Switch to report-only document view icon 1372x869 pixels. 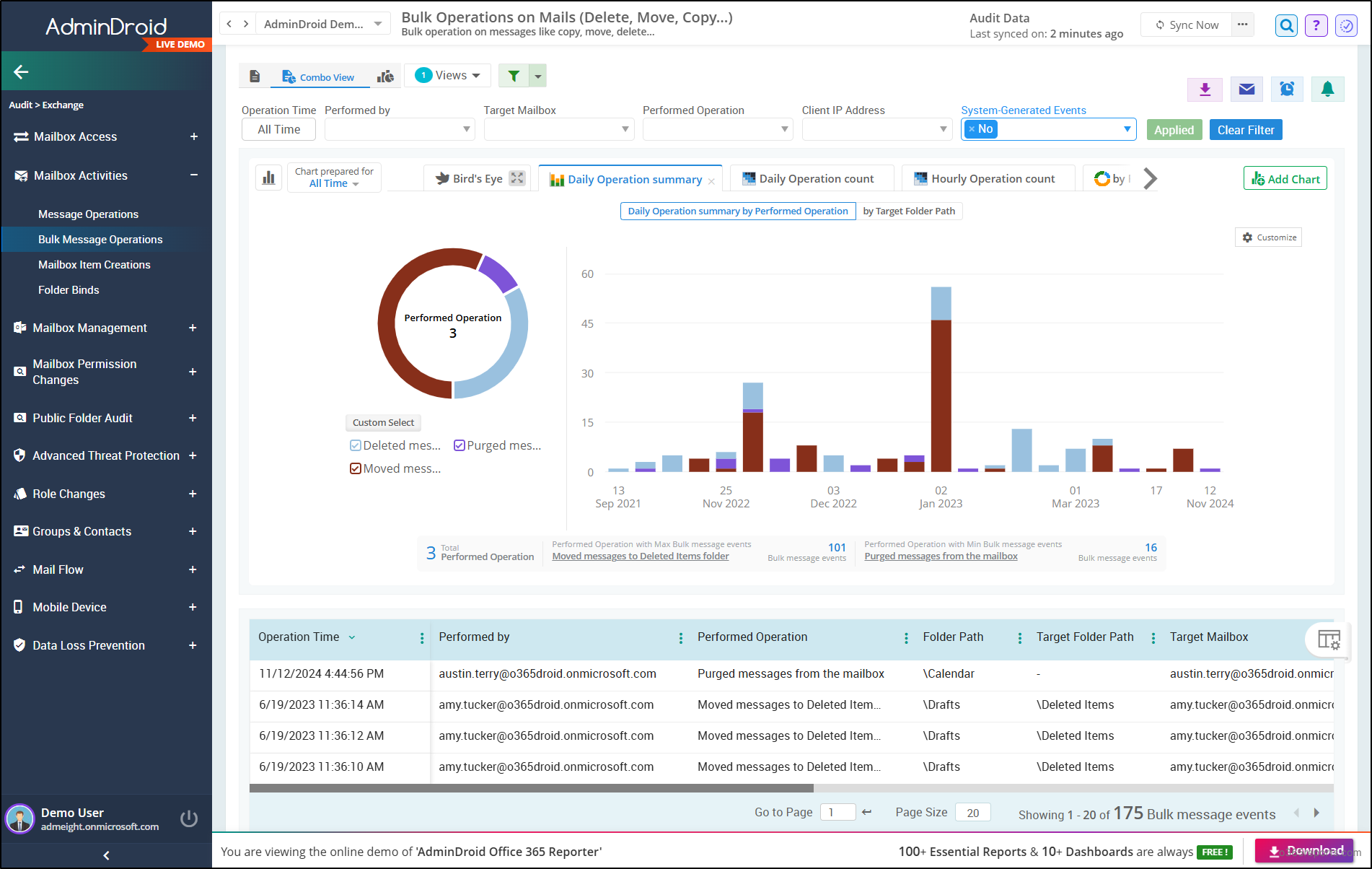click(255, 77)
